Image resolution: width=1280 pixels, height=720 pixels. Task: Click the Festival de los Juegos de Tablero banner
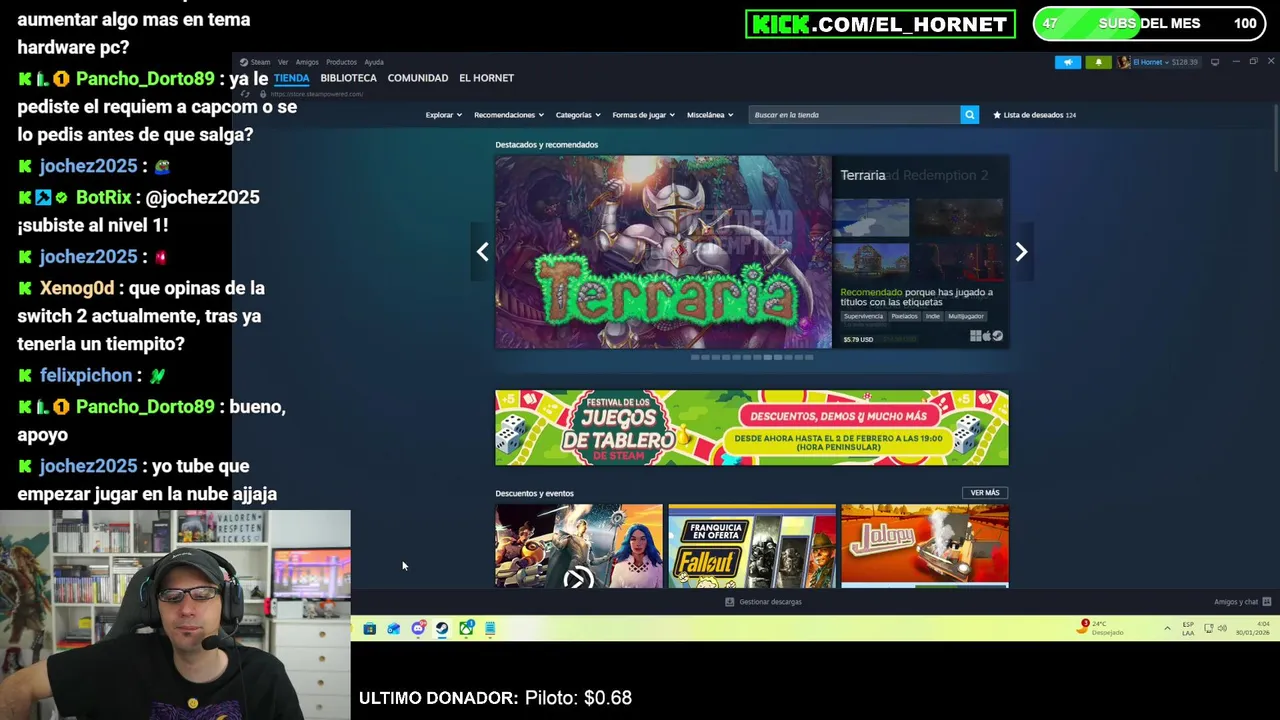[752, 428]
